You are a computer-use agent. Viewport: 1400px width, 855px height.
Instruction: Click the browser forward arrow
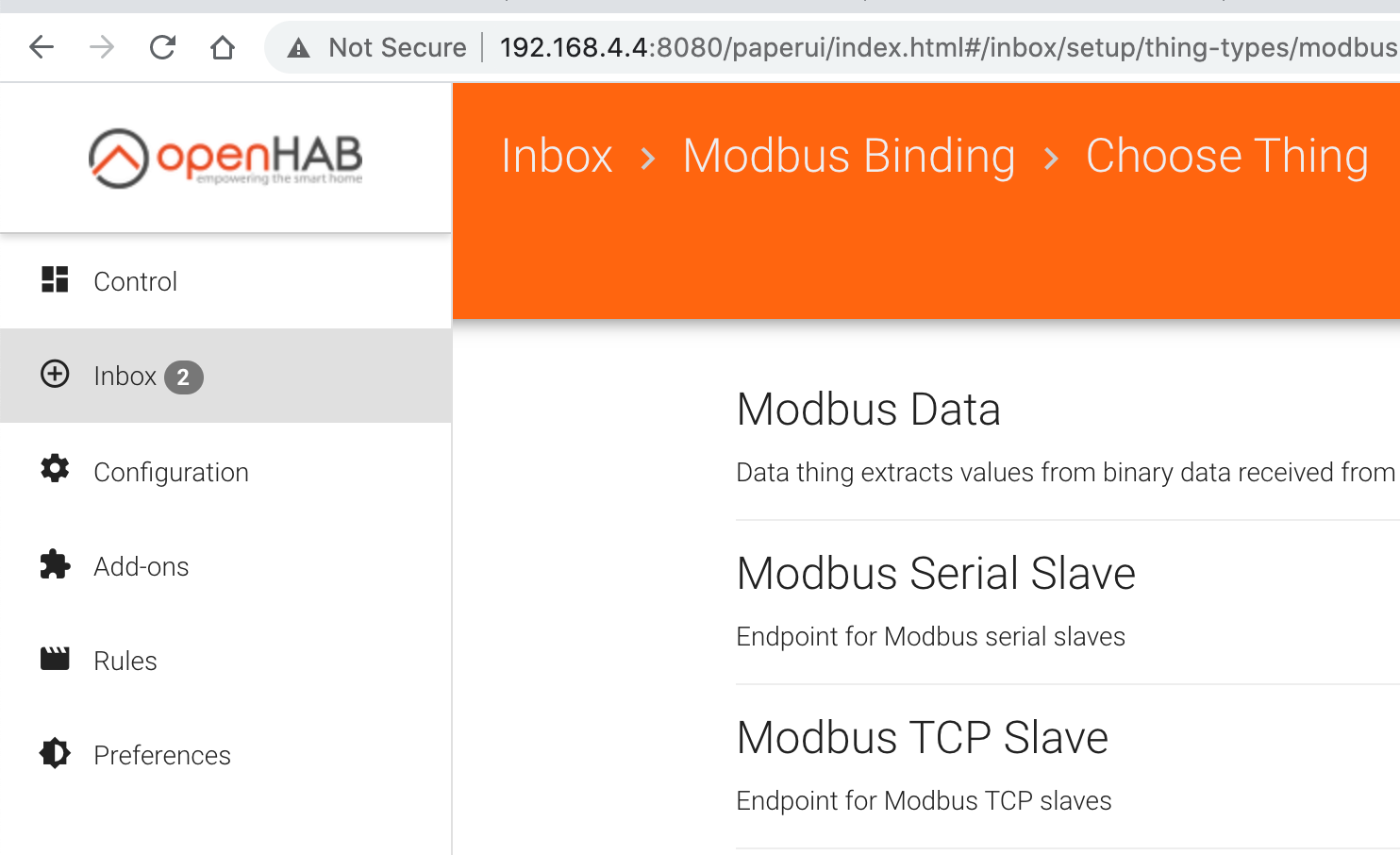pos(102,47)
